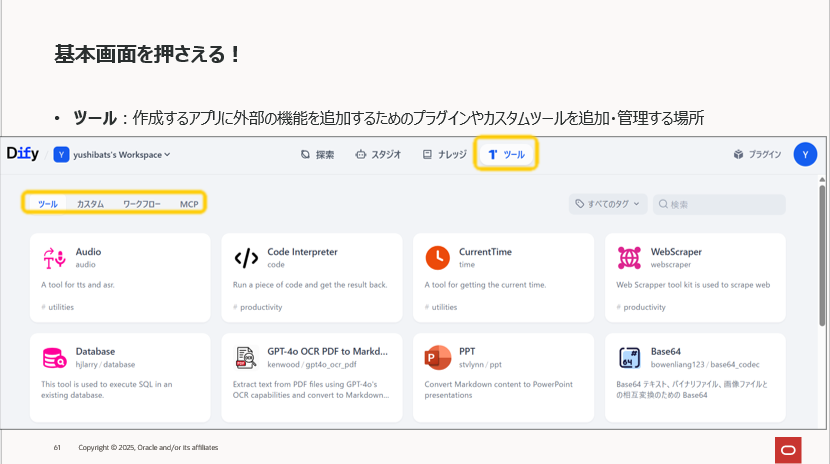Go to スタジオ in the top navigation

(x=378, y=154)
